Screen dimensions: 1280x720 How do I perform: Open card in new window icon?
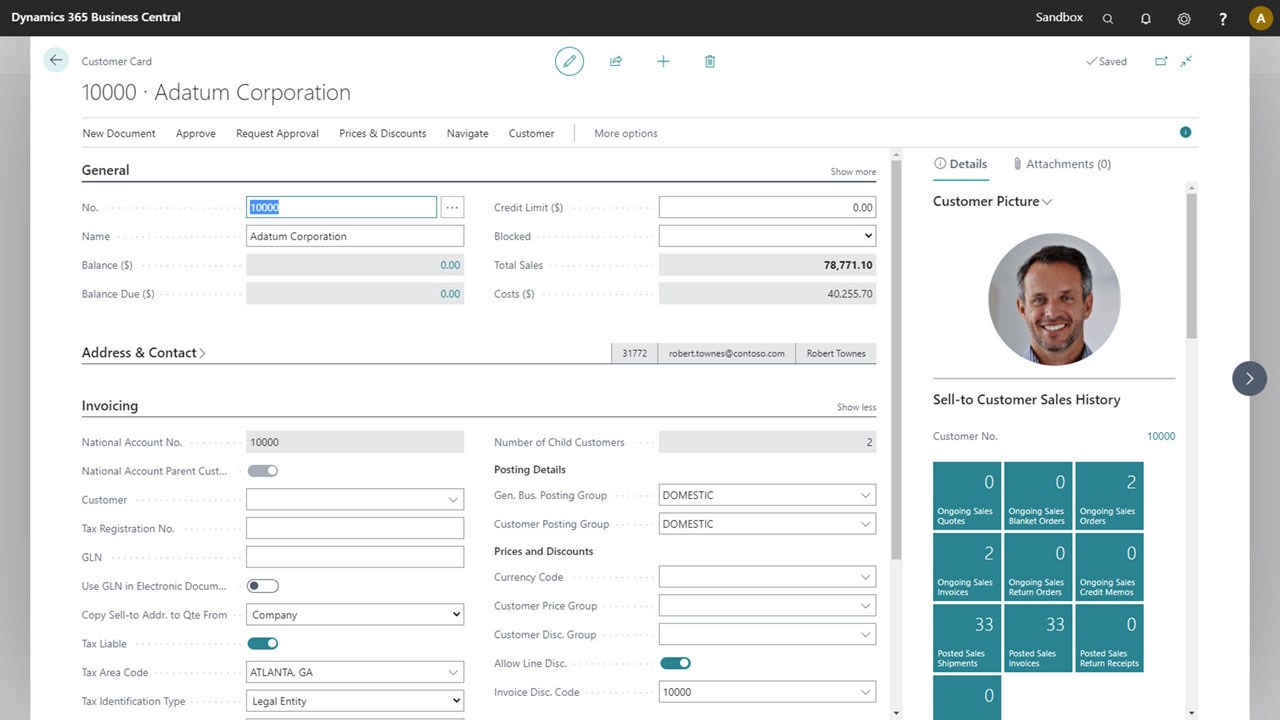pos(1161,61)
